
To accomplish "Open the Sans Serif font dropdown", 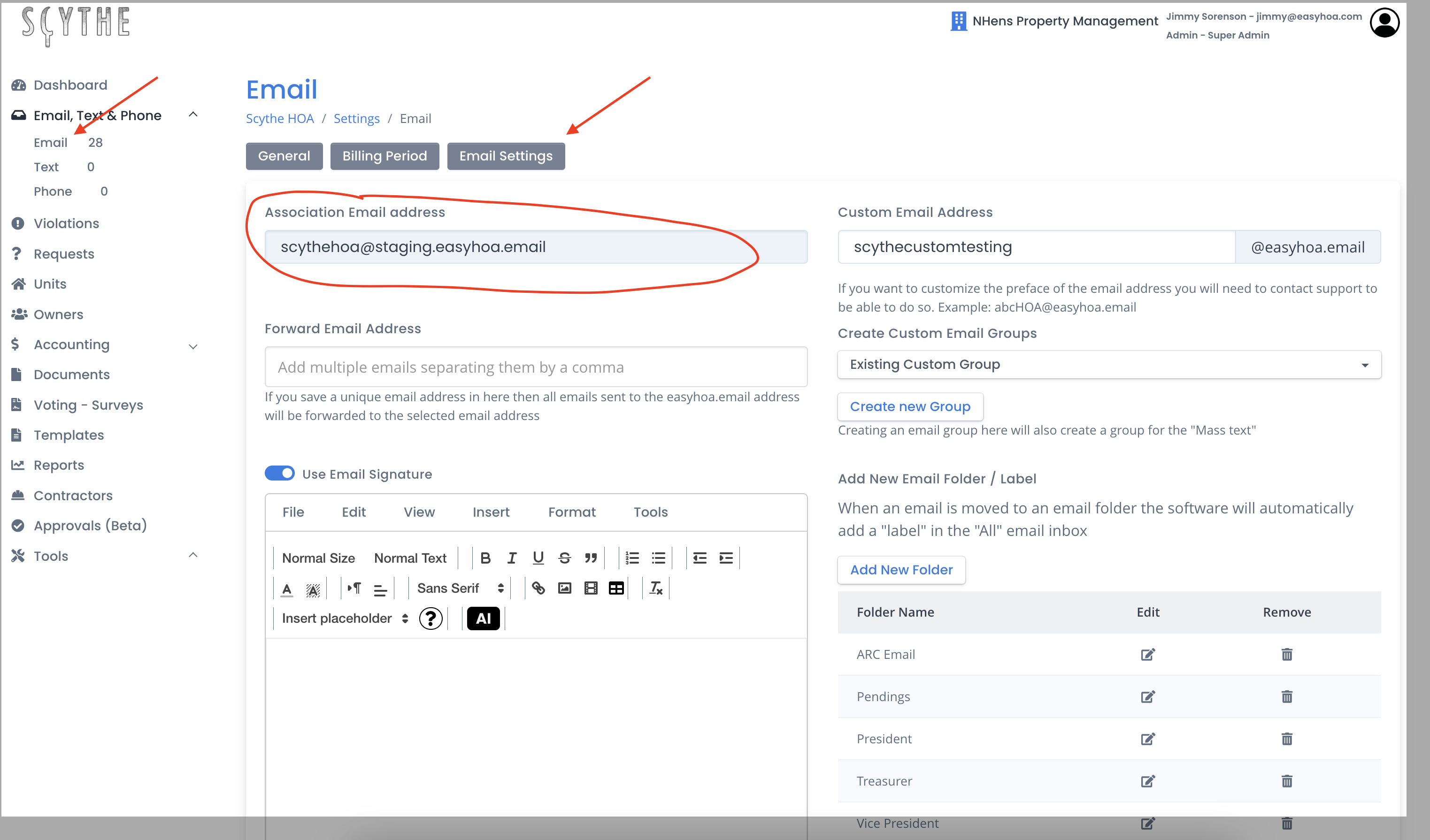I will (x=460, y=589).
